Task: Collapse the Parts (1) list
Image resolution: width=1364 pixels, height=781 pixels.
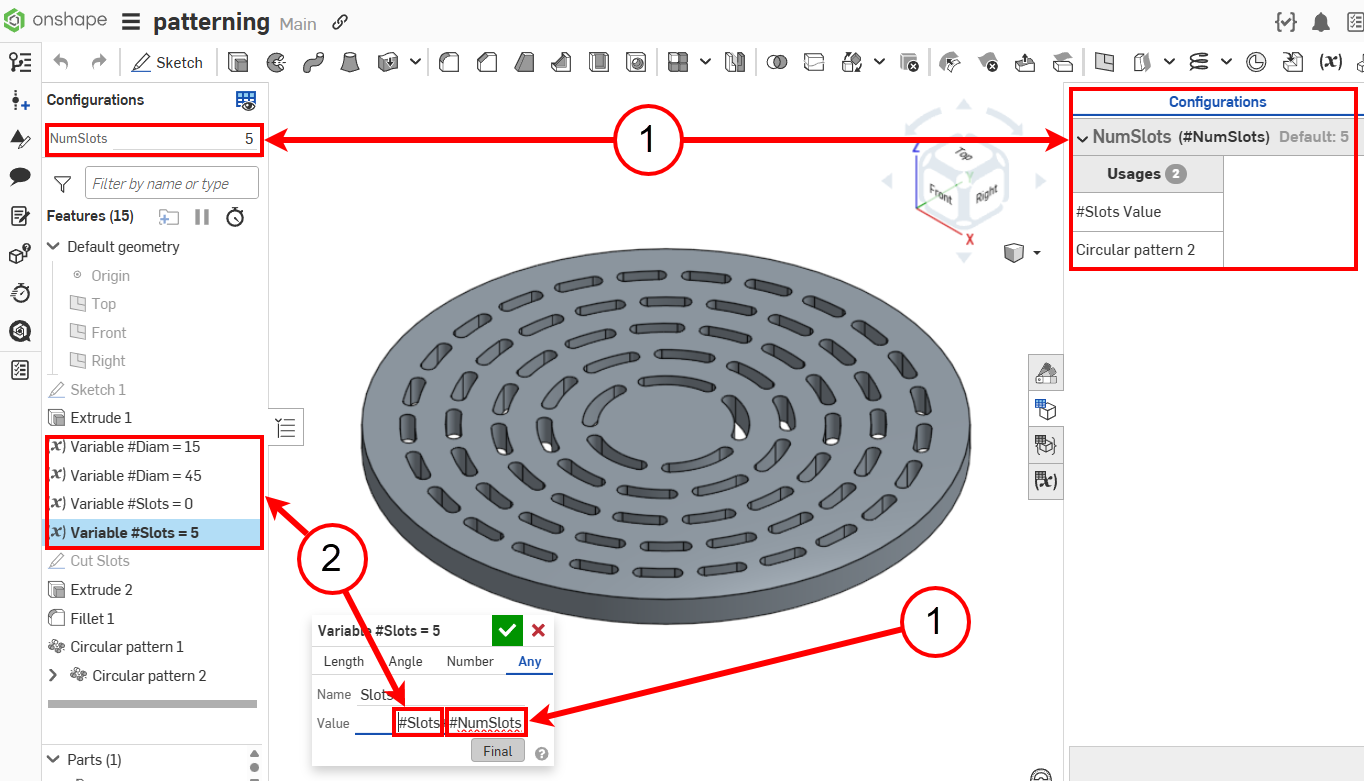Action: (x=53, y=760)
